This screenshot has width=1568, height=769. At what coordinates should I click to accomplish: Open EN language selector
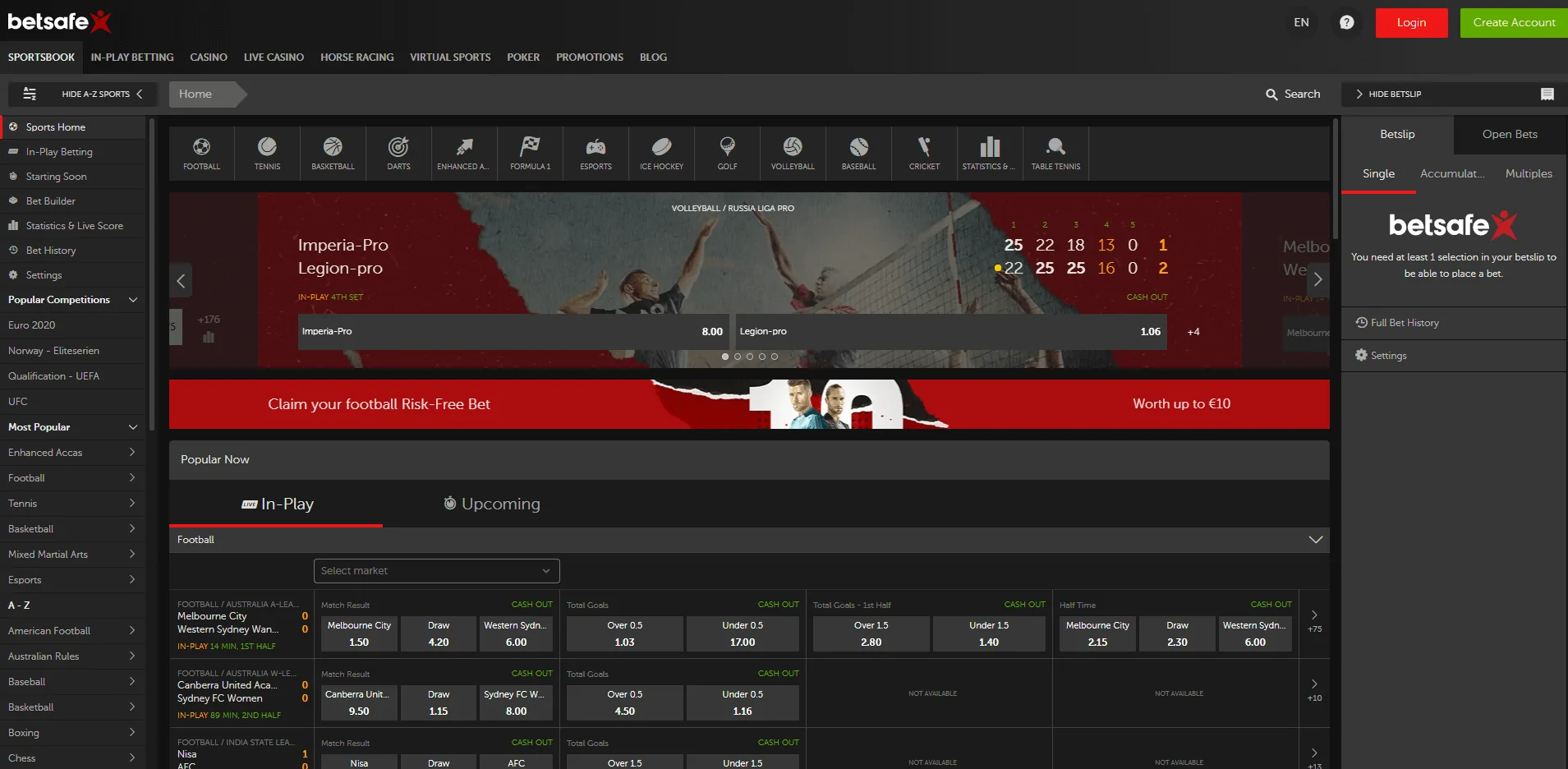tap(1301, 22)
